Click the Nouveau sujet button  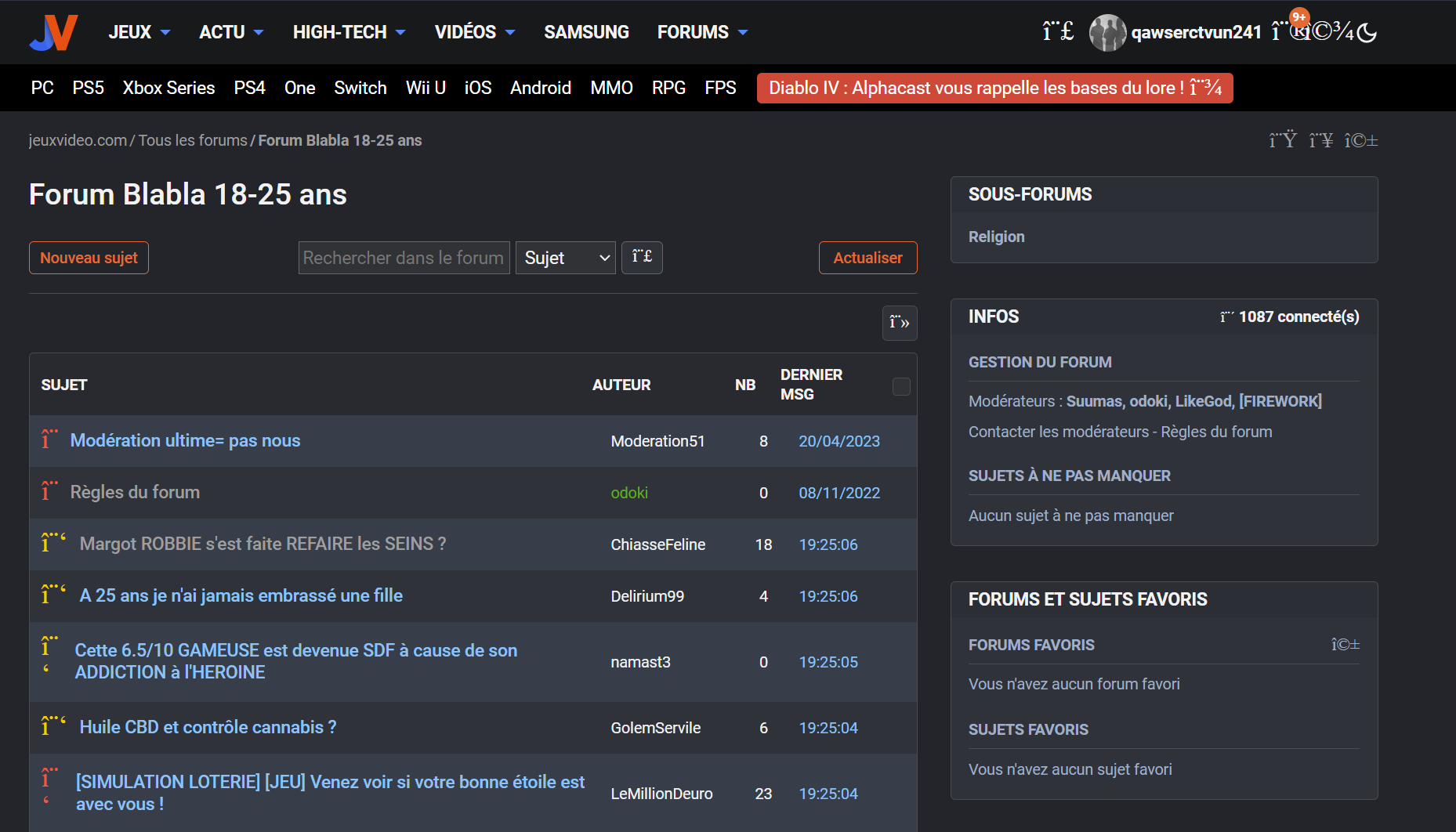pyautogui.click(x=89, y=258)
